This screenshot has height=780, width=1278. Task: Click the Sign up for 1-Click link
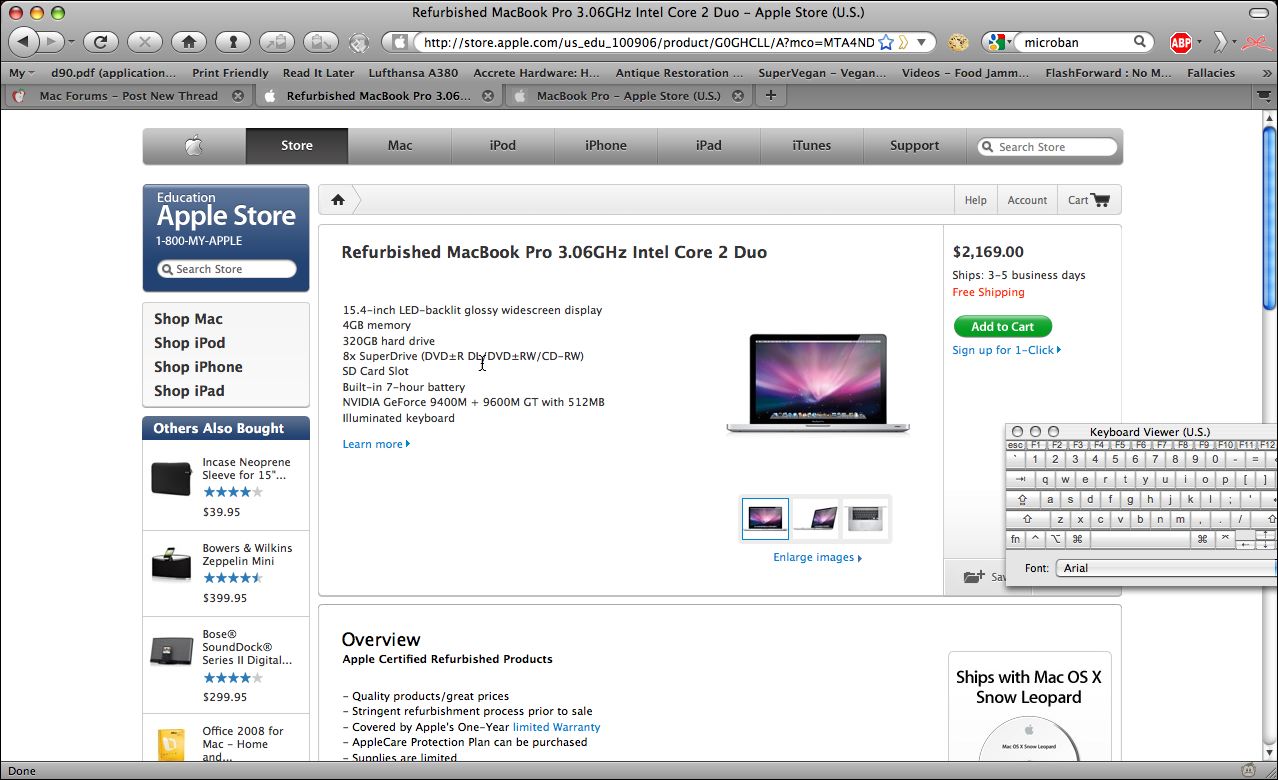[x=1007, y=350]
